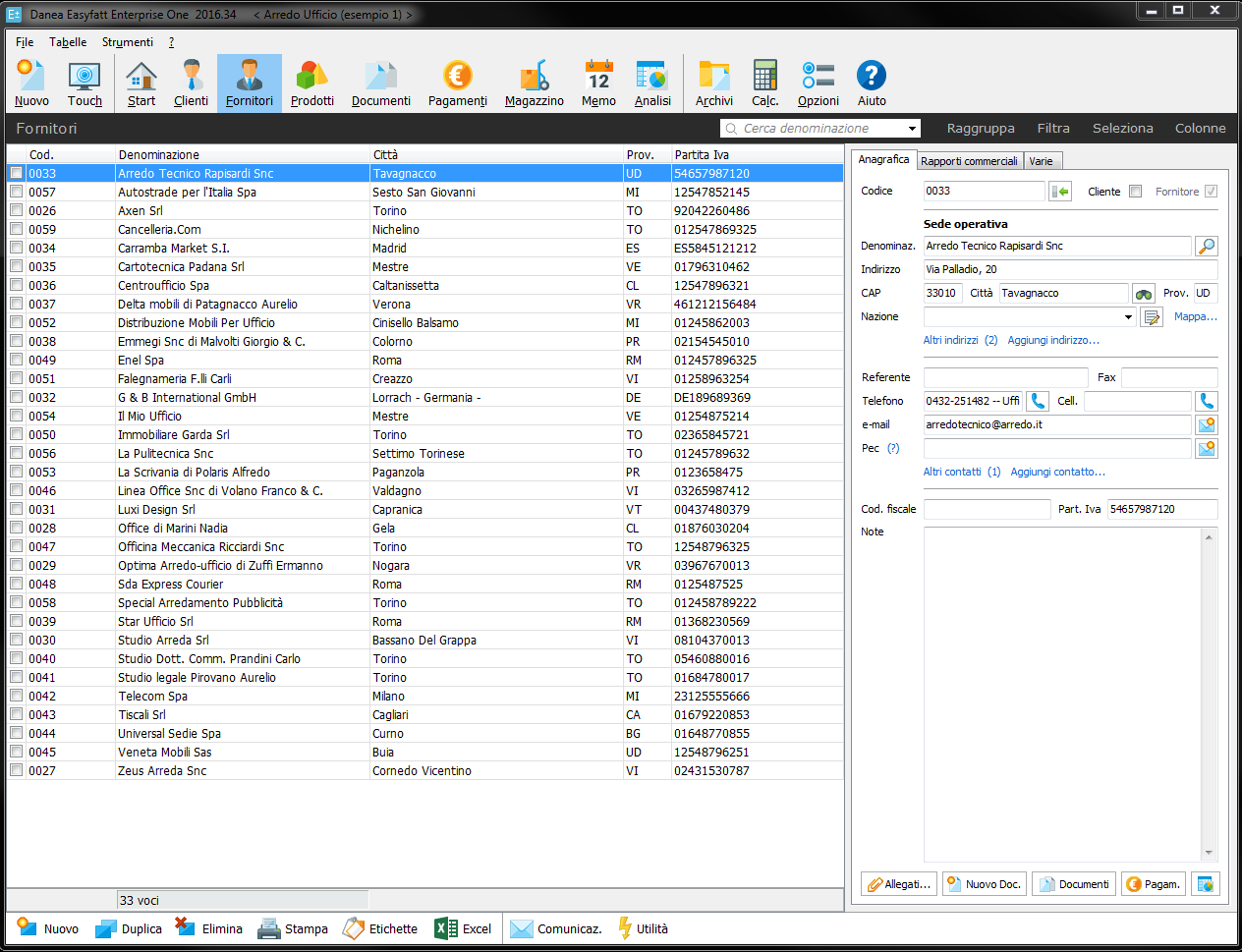Open the Analisi charts section
The width and height of the screenshot is (1242, 952).
point(652,84)
